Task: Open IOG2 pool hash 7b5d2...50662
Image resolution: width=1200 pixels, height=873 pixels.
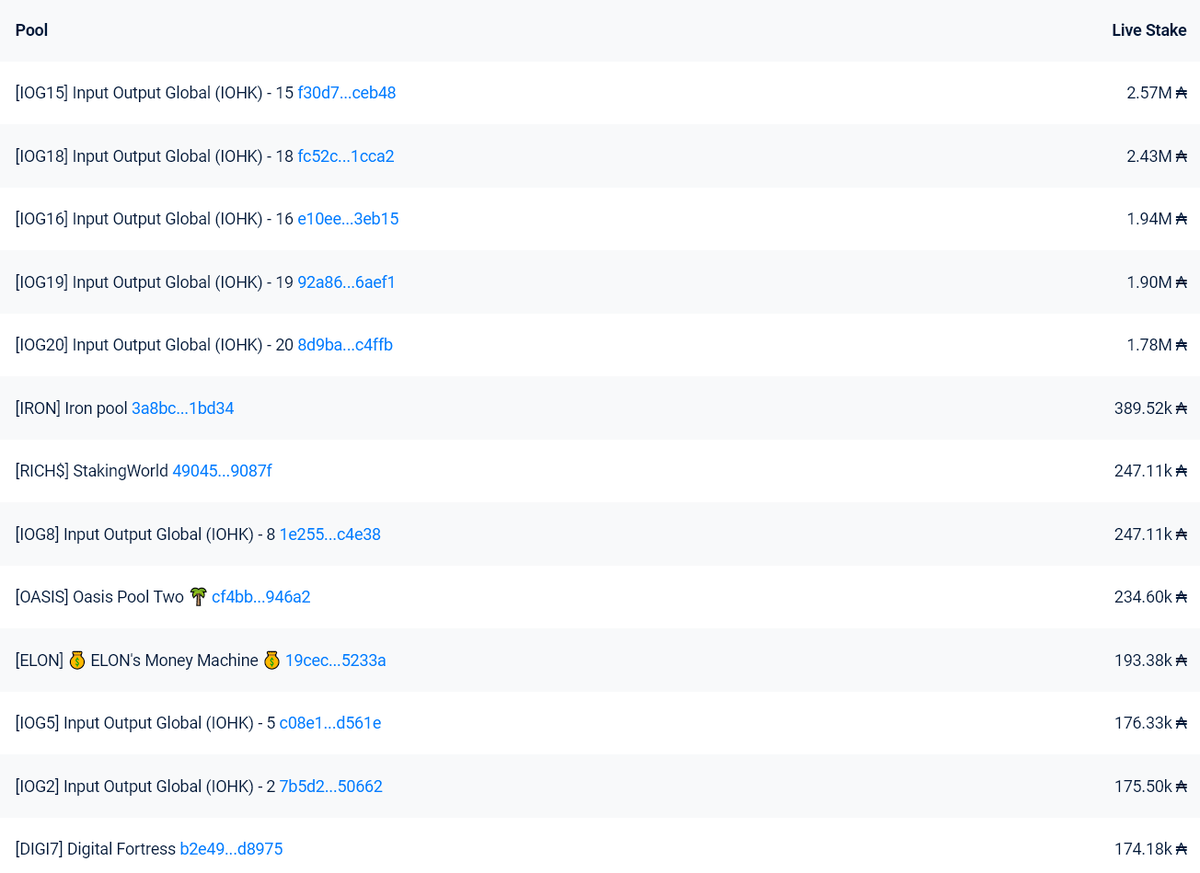Action: (x=331, y=786)
